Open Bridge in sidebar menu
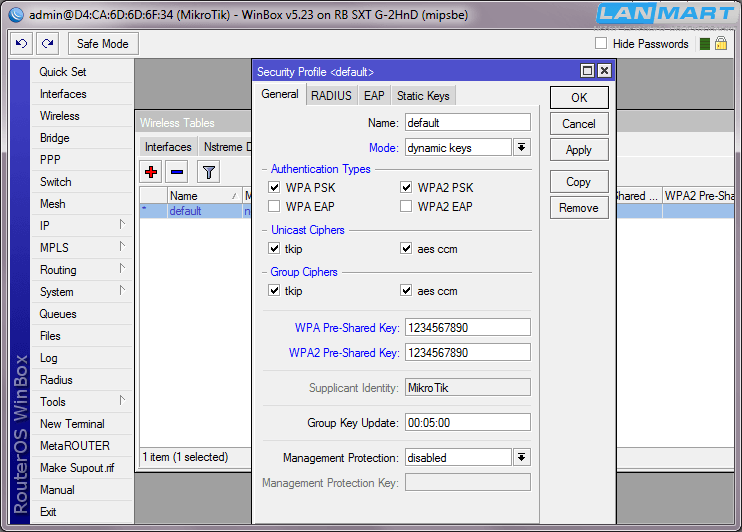 (81, 138)
